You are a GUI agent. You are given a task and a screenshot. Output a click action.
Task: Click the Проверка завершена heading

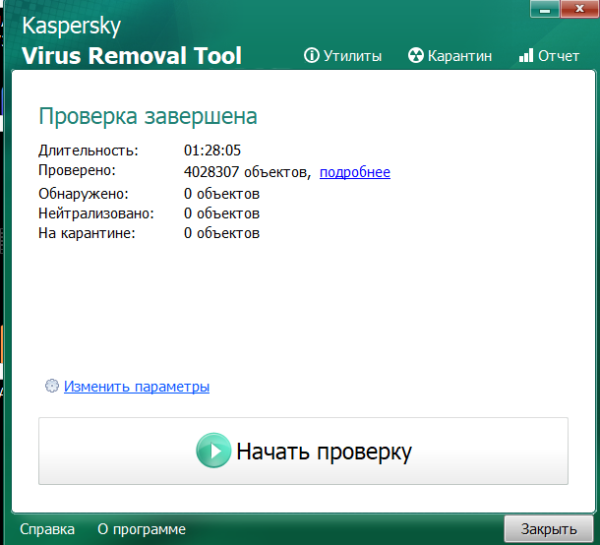pos(148,116)
